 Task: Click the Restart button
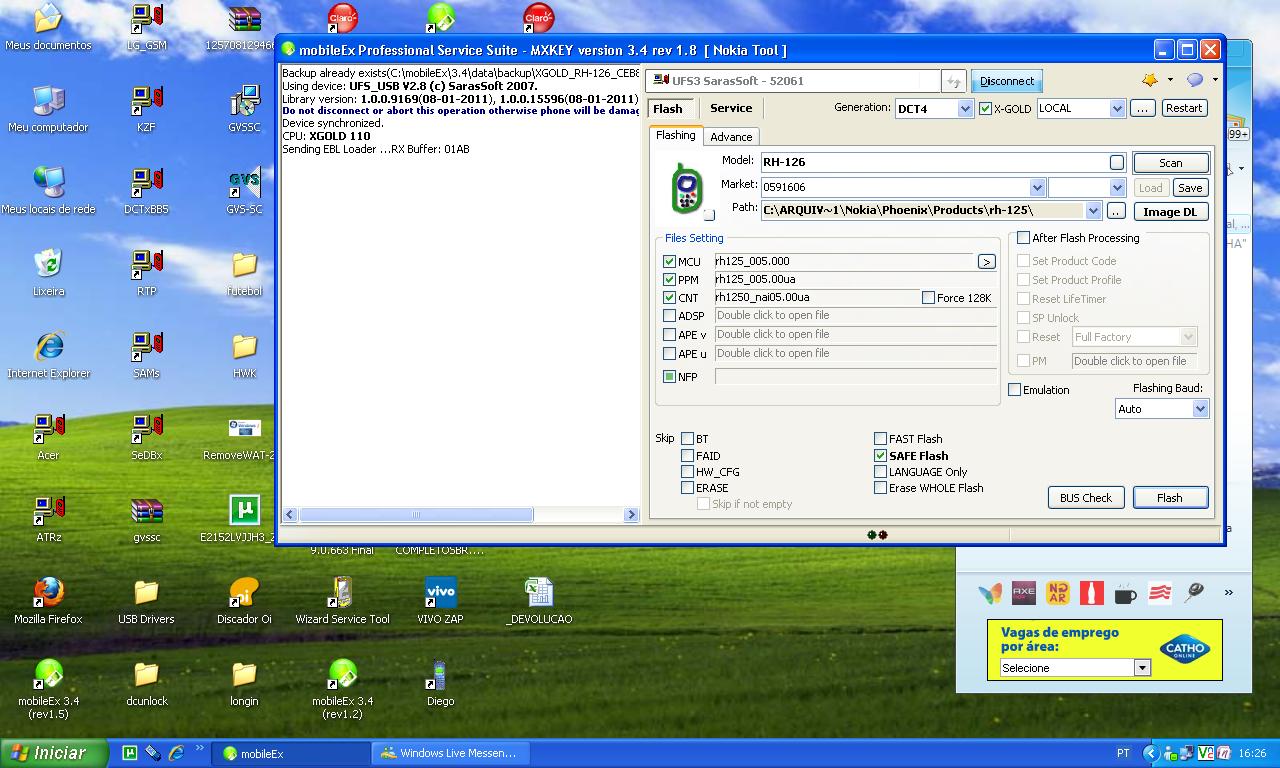tap(1184, 108)
